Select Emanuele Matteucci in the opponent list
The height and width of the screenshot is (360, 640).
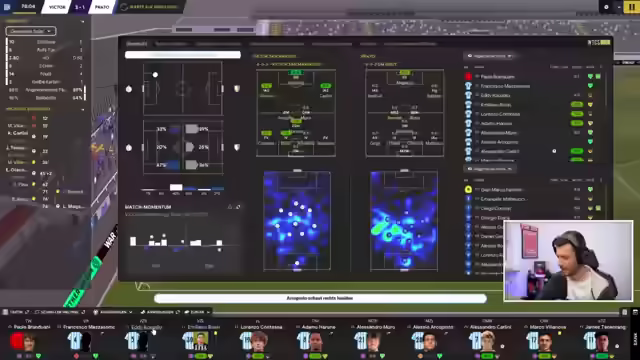(x=503, y=199)
